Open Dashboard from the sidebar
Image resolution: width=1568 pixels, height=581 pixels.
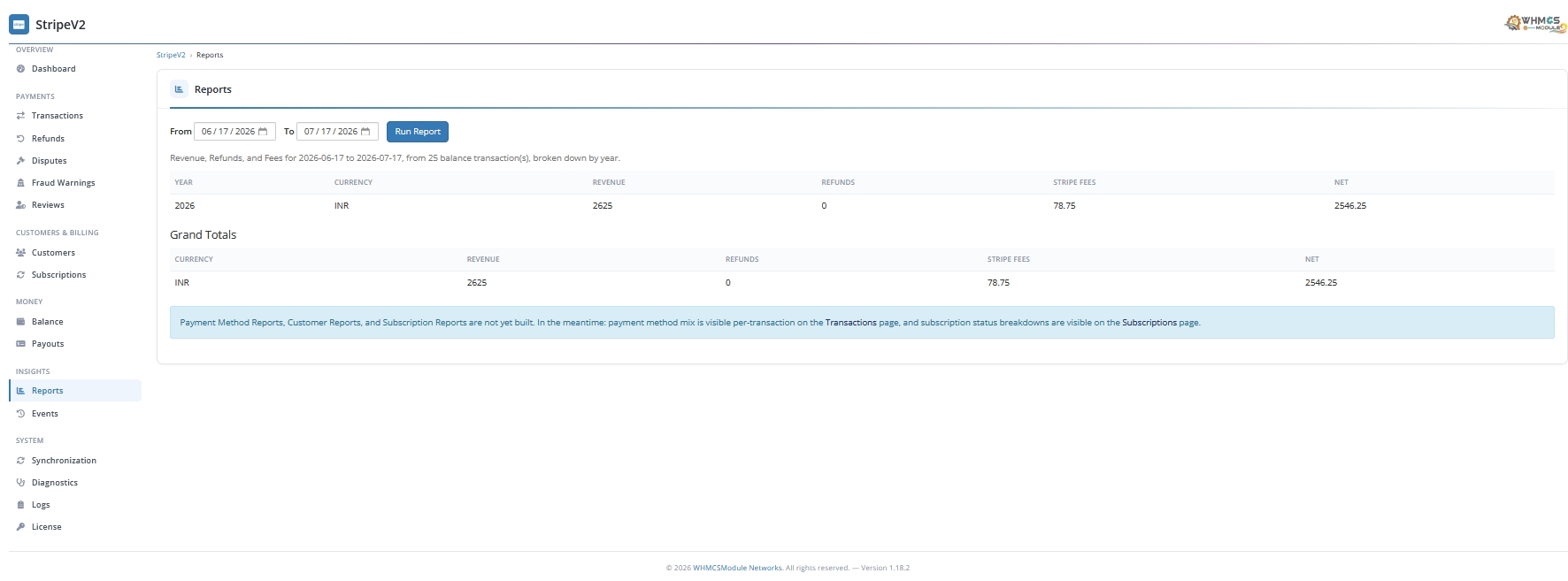click(x=75, y=69)
